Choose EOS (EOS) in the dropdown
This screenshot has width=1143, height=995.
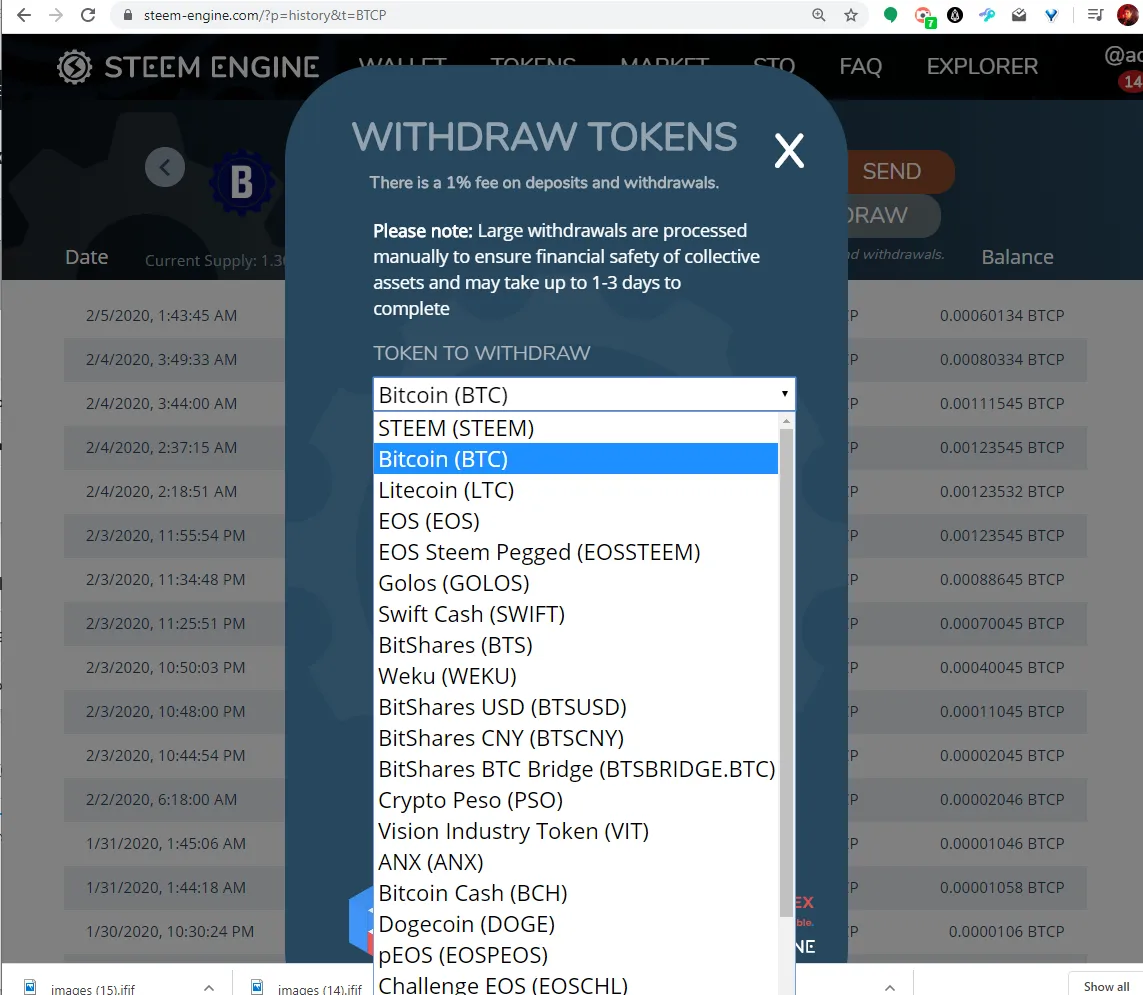coord(575,520)
